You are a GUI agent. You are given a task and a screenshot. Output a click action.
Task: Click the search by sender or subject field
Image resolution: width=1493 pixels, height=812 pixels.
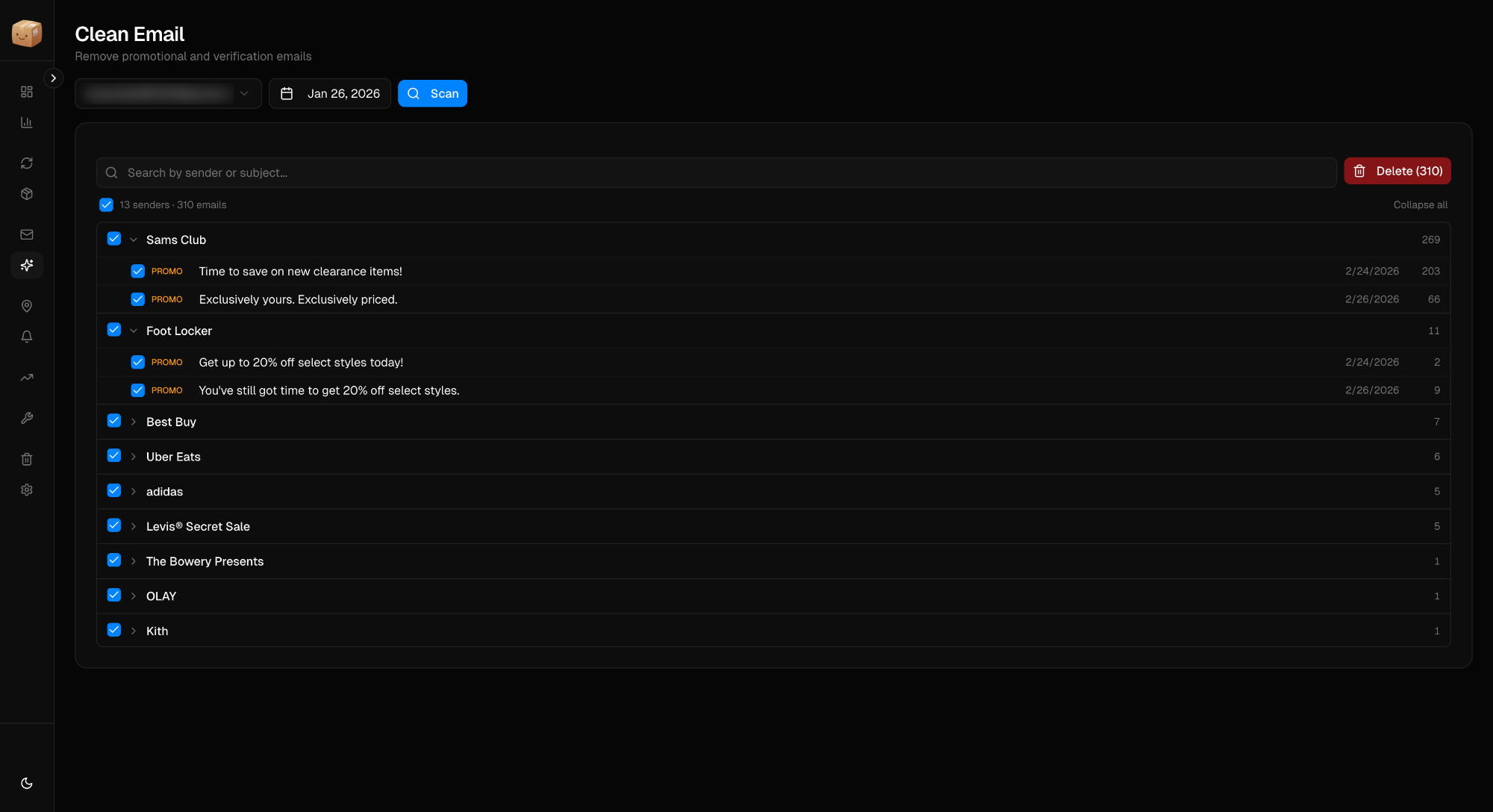click(x=717, y=172)
